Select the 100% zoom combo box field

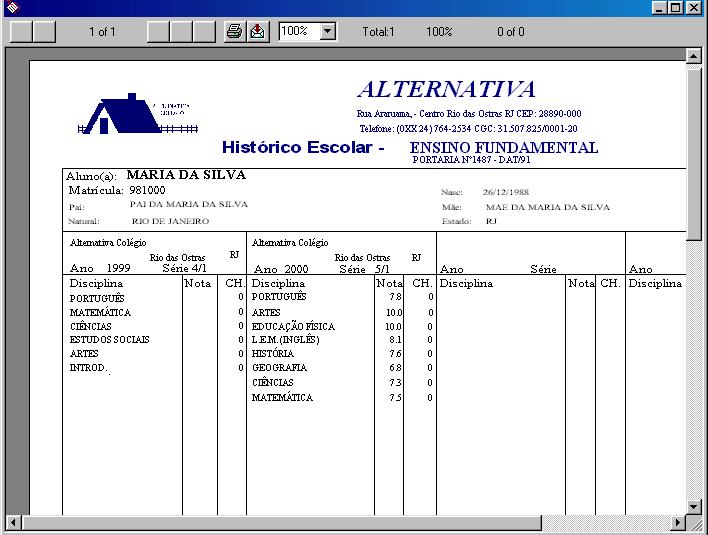click(x=299, y=32)
